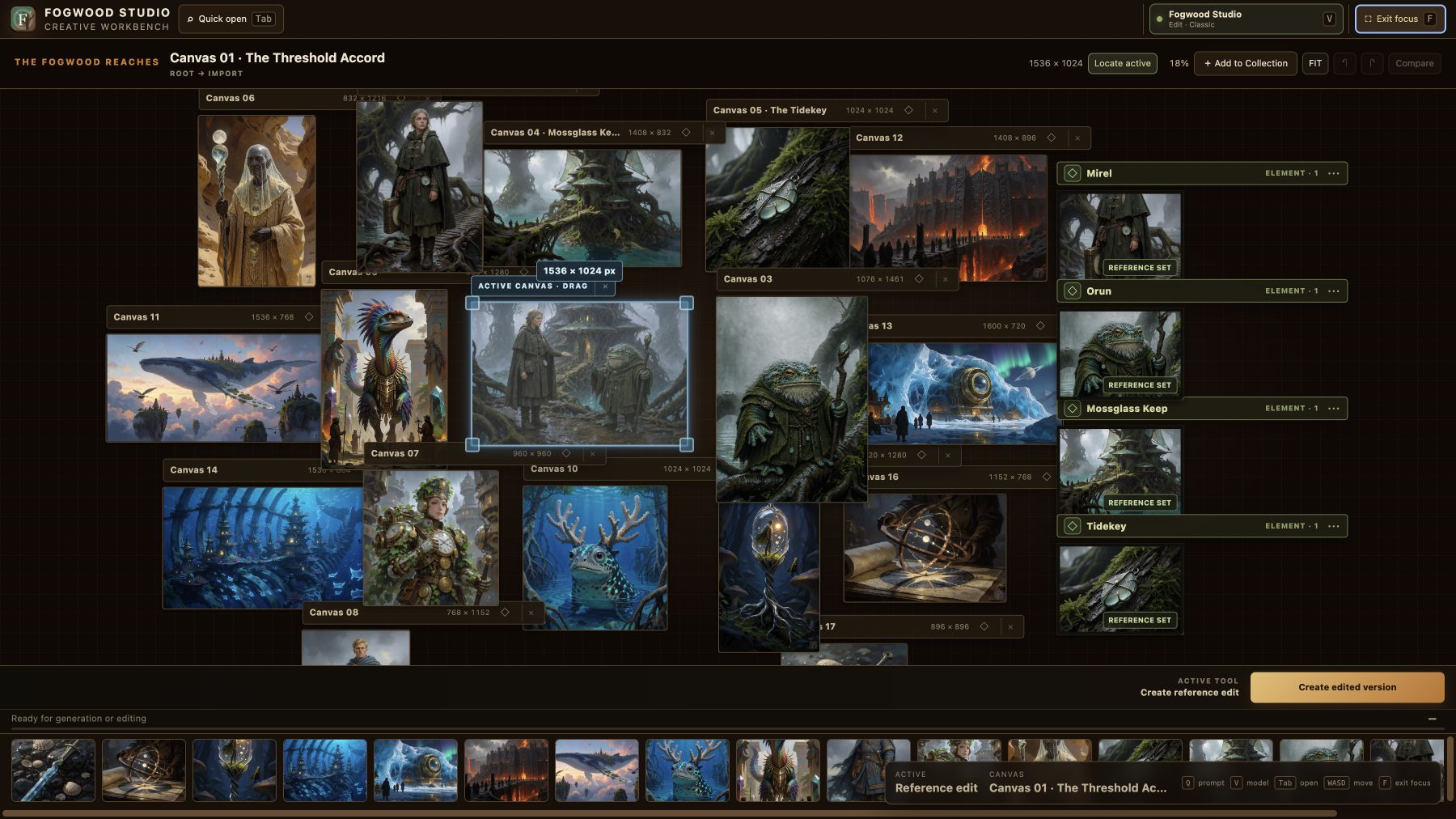Click the Mossglass Keep Reference Set badge

(1140, 503)
